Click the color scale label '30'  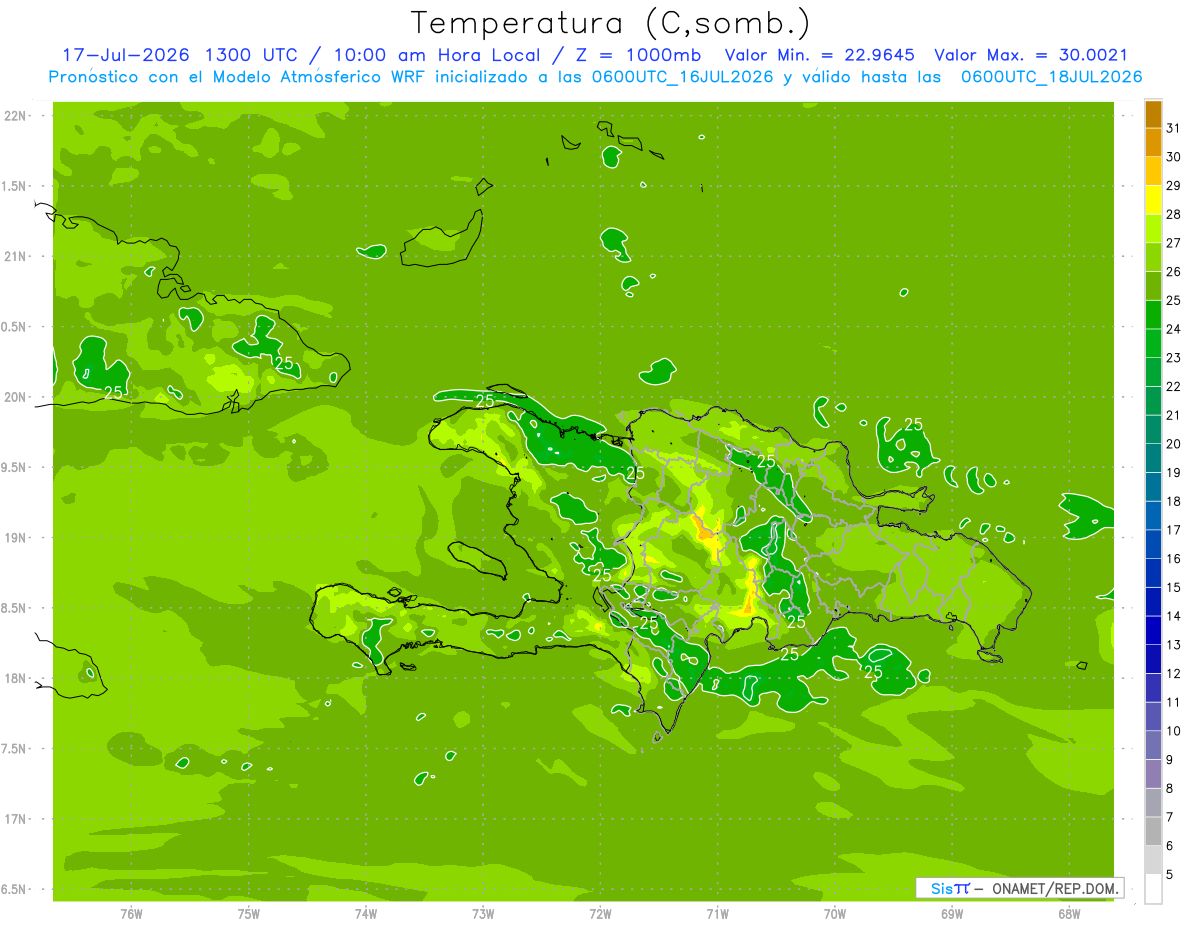tap(1174, 157)
